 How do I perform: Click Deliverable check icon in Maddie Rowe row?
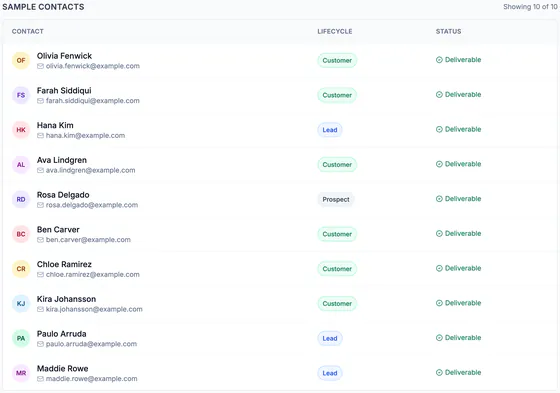(439, 372)
